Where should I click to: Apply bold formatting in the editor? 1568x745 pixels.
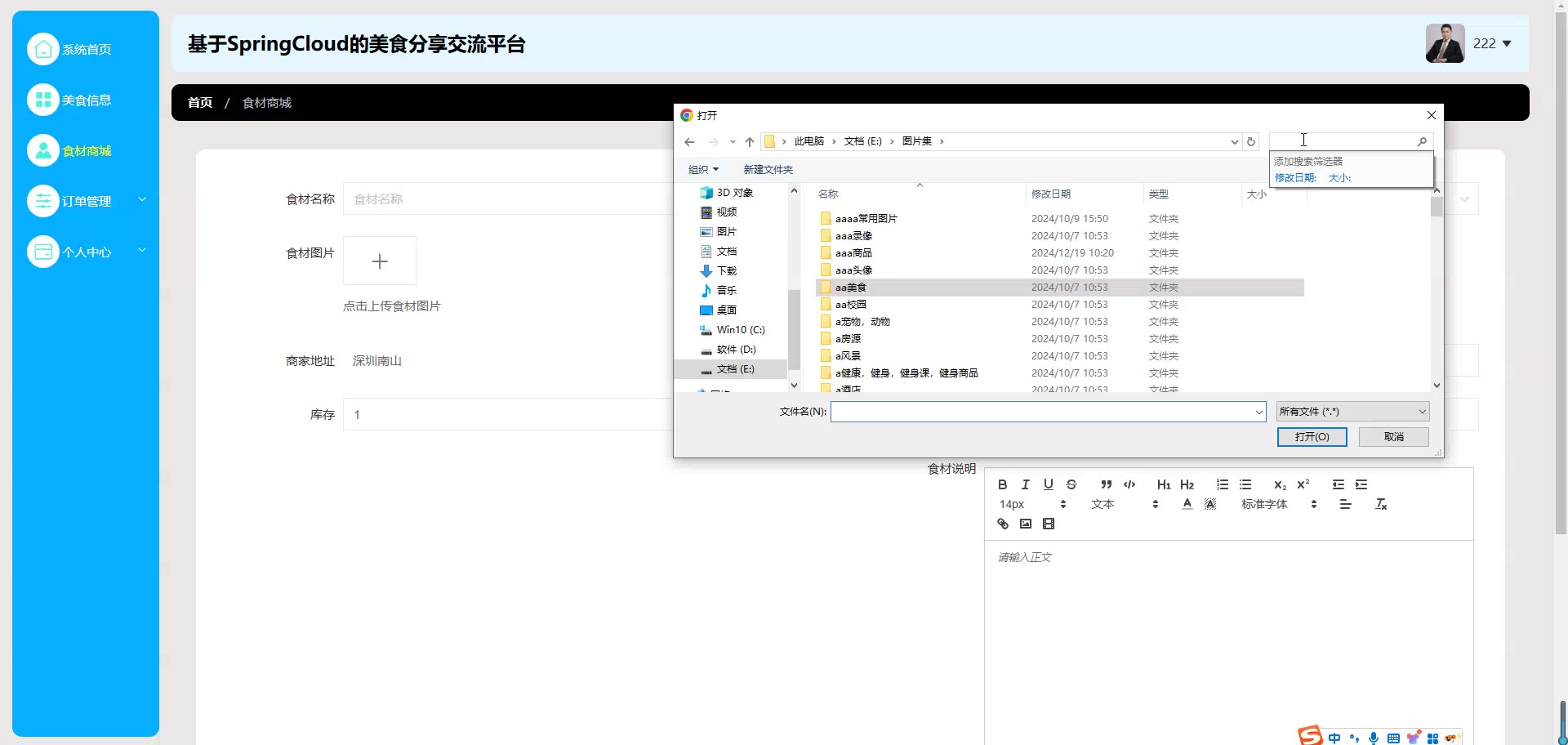[1003, 484]
